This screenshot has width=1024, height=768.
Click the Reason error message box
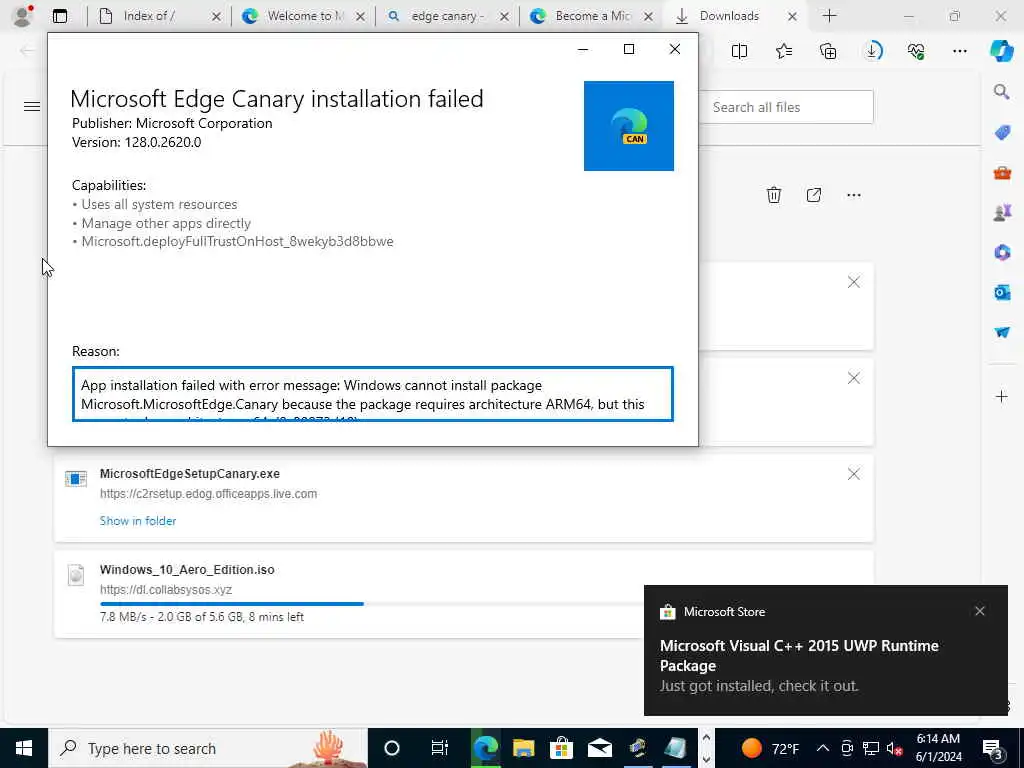(373, 394)
